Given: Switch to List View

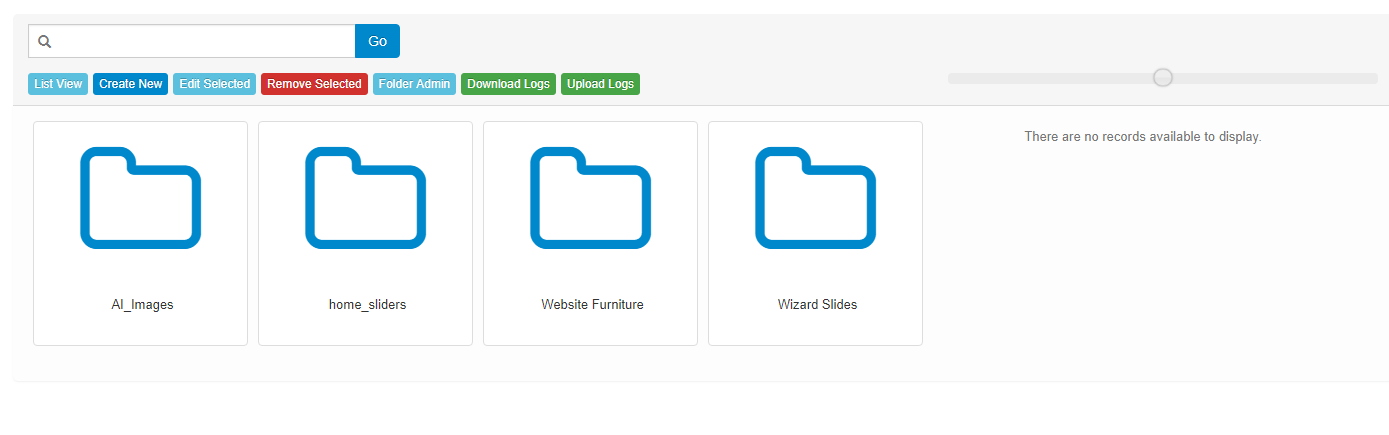Looking at the screenshot, I should point(58,84).
